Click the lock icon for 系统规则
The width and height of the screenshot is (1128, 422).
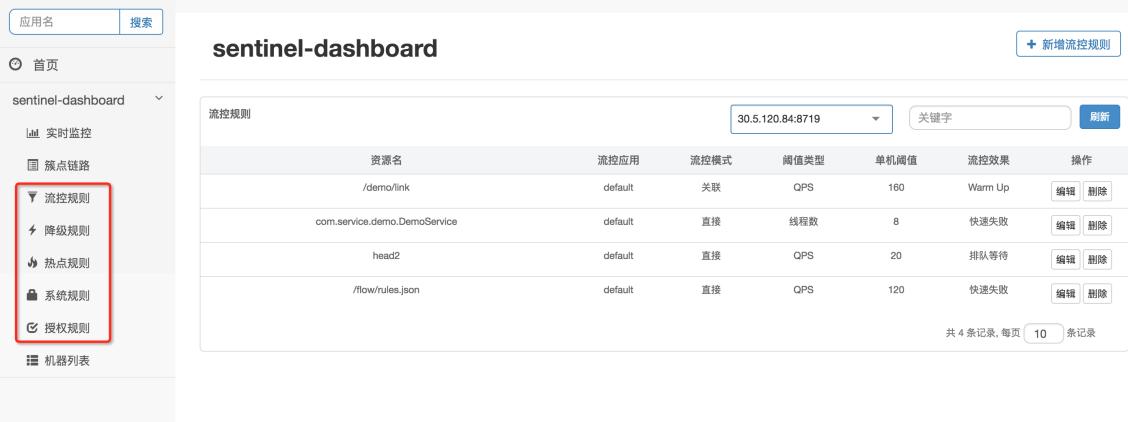pos(32,295)
